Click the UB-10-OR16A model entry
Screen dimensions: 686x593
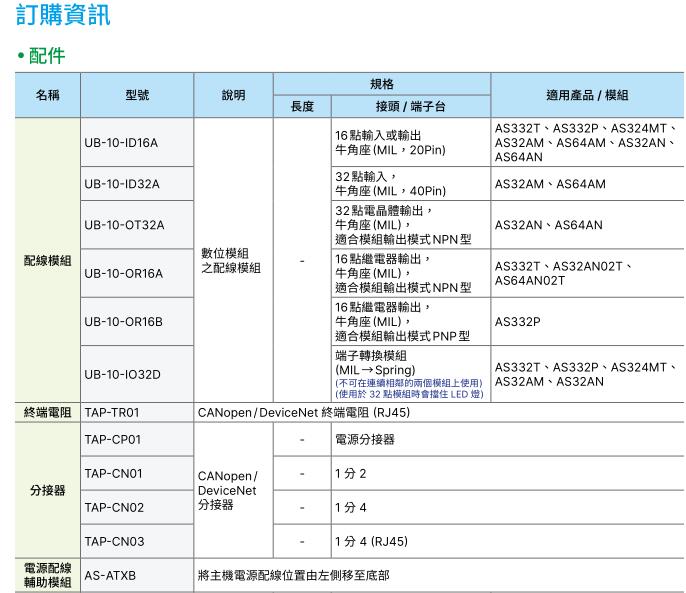click(124, 273)
